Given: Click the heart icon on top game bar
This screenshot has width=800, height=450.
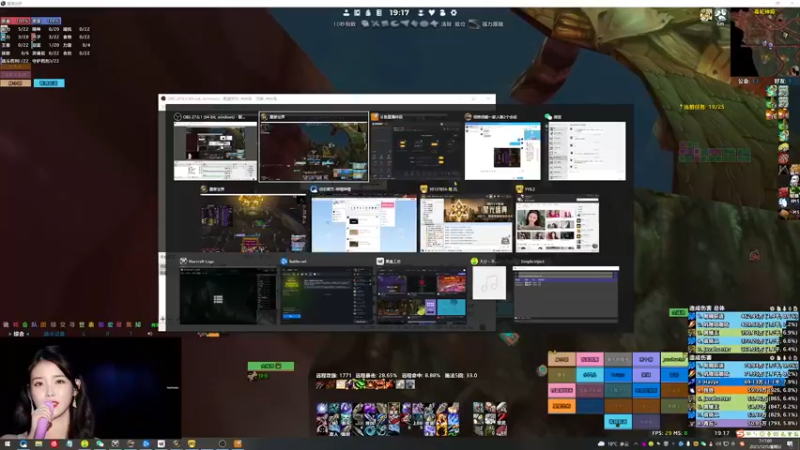Looking at the screenshot, I should tap(432, 13).
